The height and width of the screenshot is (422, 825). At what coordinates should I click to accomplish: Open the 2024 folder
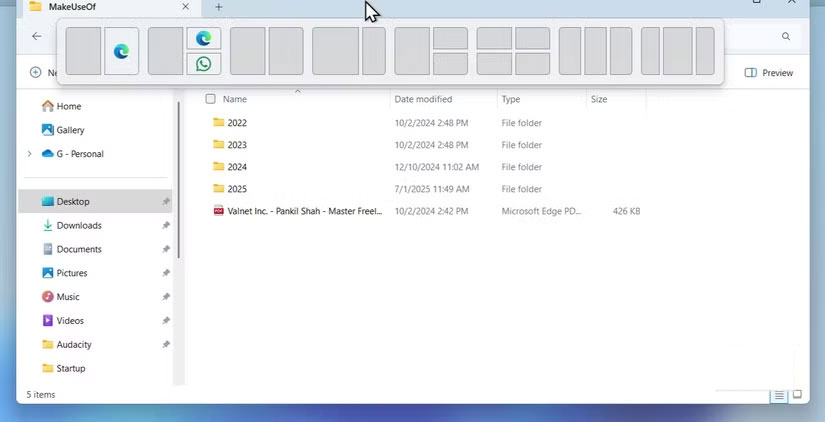point(236,167)
